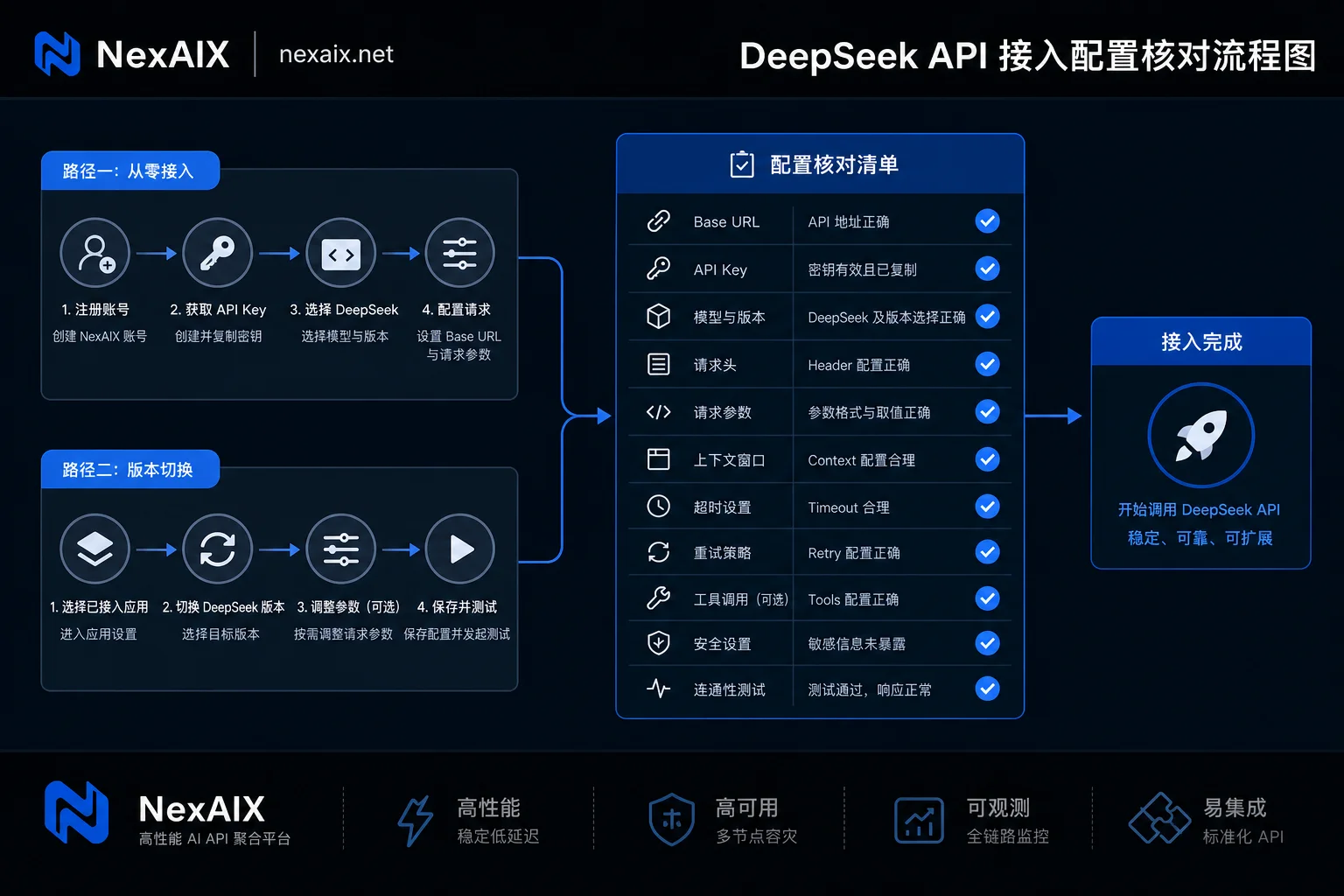
Task: Click the text 全链路监控
Action: pyautogui.click(x=1007, y=836)
